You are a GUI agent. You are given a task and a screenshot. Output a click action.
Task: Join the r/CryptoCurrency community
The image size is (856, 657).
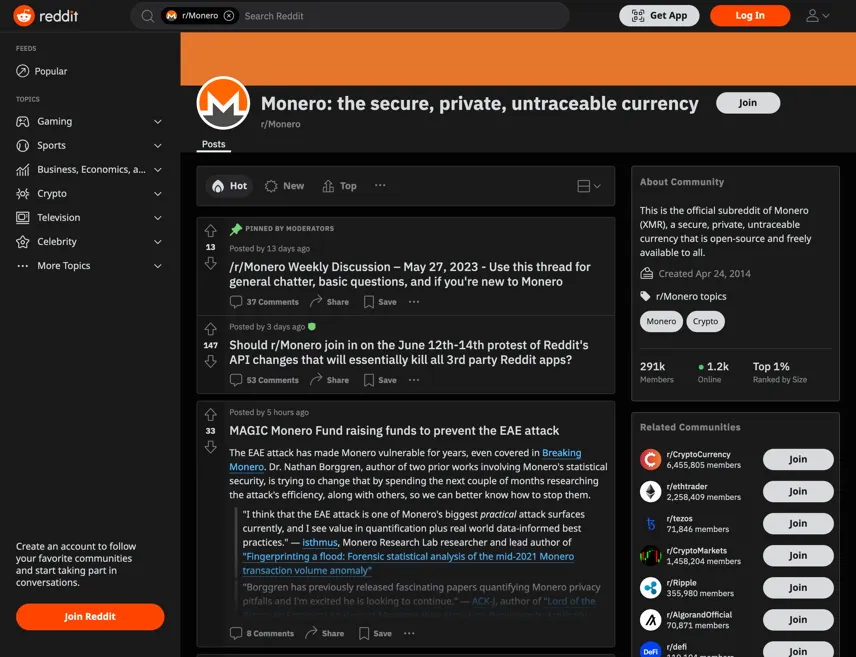[798, 459]
